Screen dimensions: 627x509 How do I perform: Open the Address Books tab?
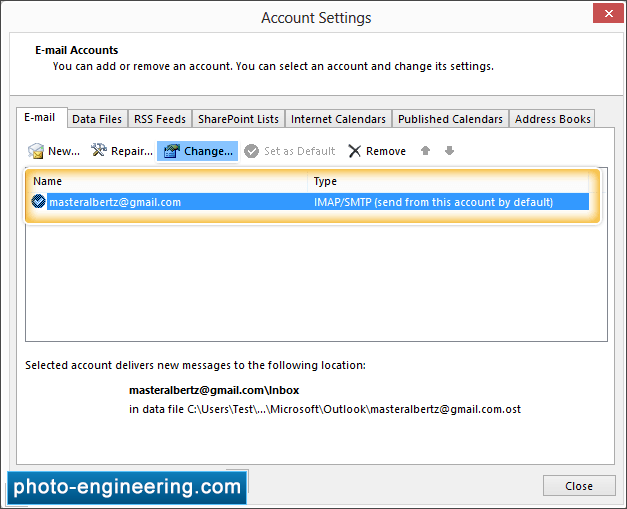click(x=552, y=119)
